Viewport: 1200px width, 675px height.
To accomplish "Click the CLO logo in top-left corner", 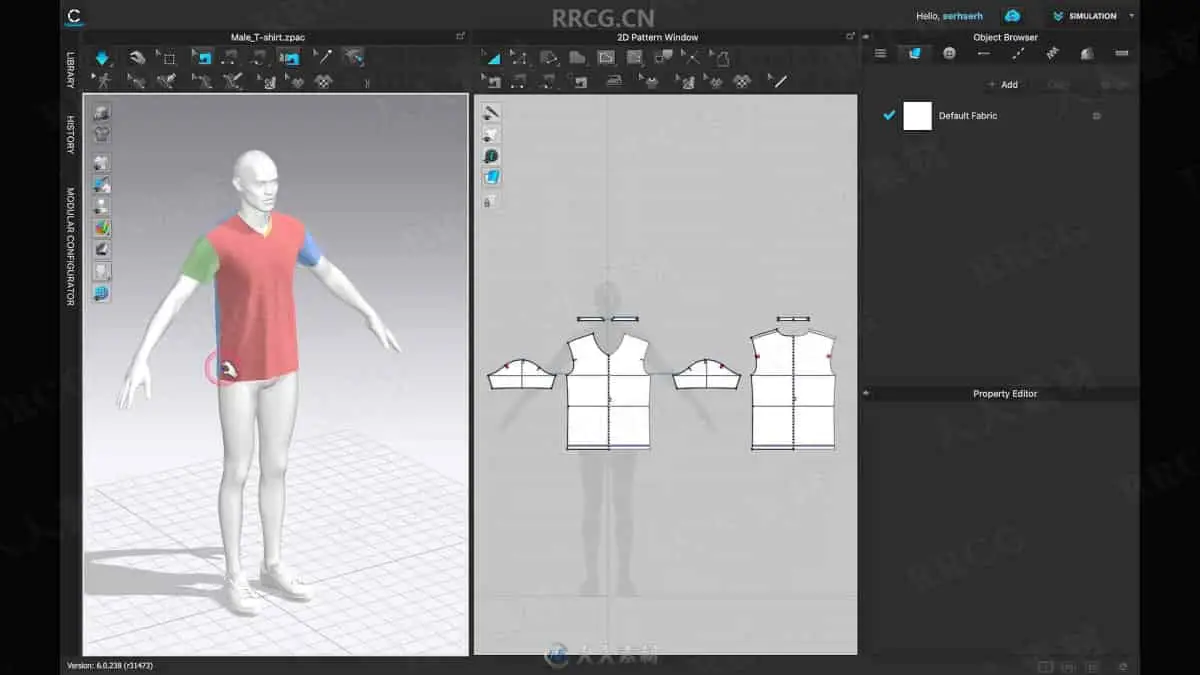I will pyautogui.click(x=74, y=16).
